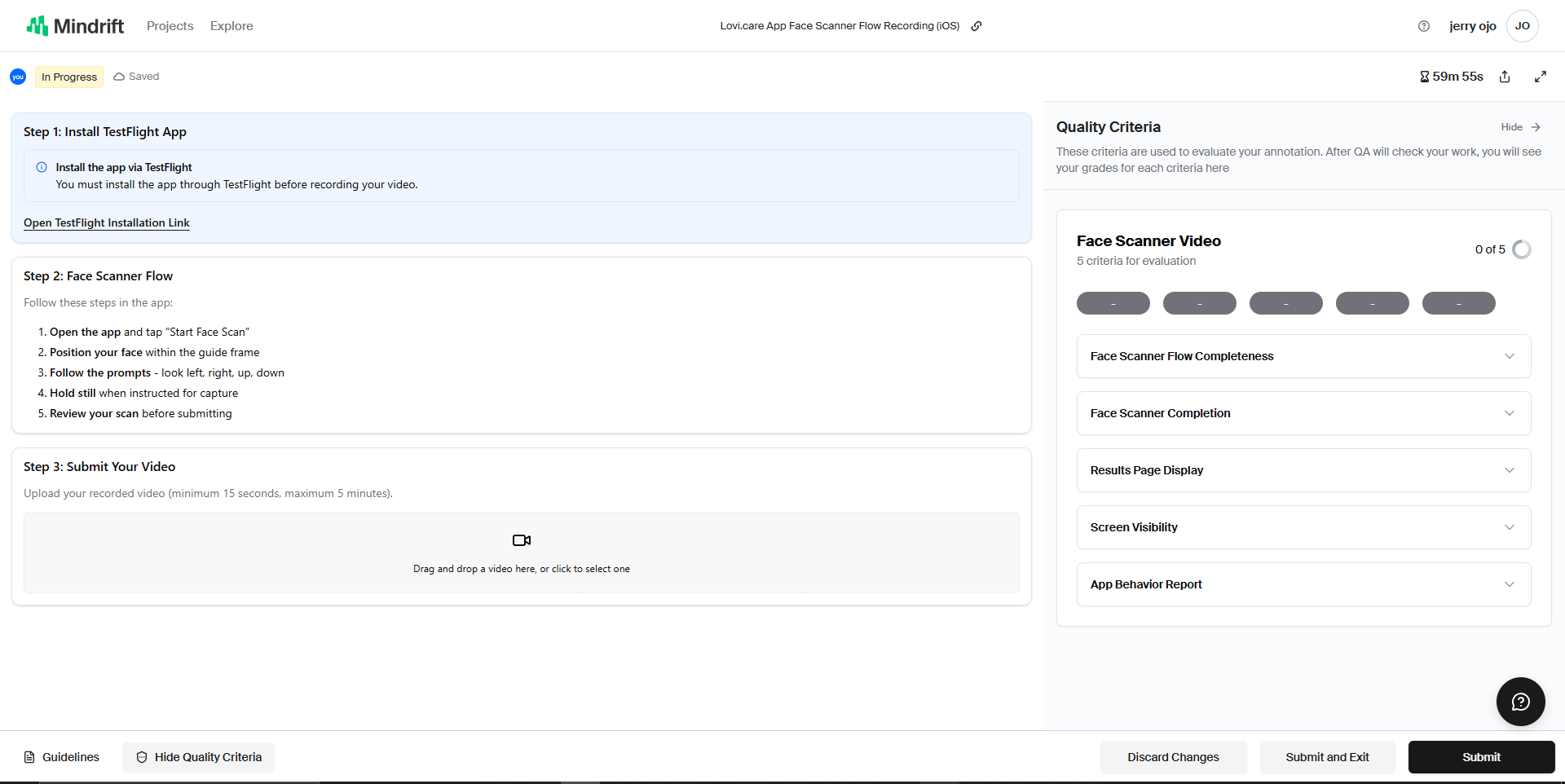This screenshot has width=1565, height=784.
Task: Open the Projects menu item
Action: [x=170, y=26]
